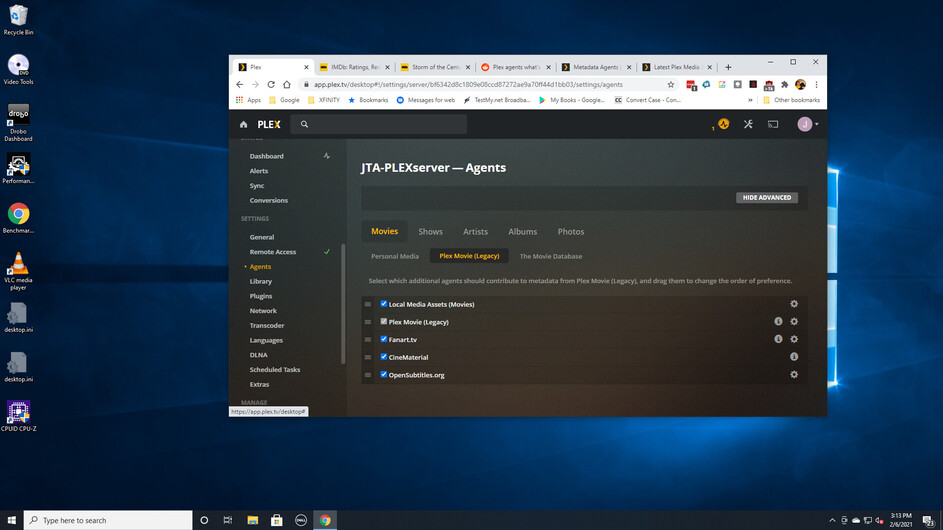
Task: Open Remote Access settings
Action: click(x=272, y=252)
